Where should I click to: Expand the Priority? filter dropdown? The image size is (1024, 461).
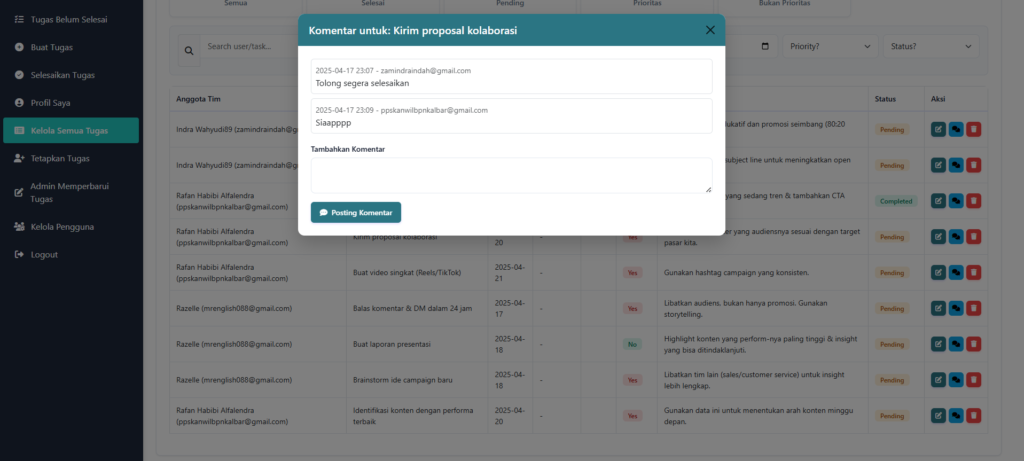point(829,47)
